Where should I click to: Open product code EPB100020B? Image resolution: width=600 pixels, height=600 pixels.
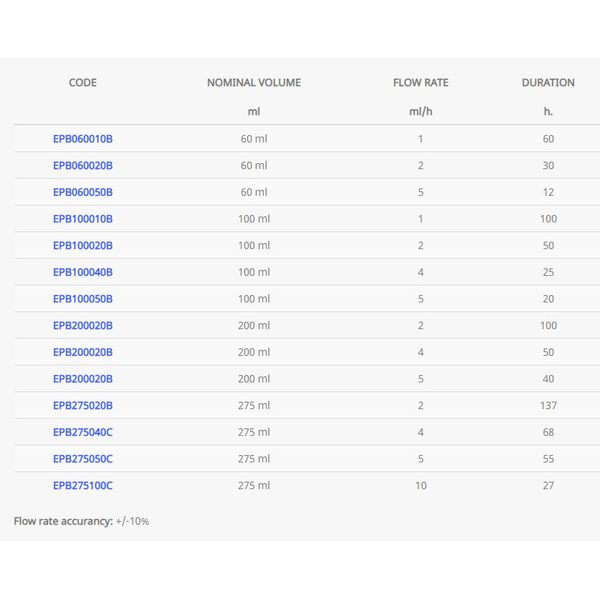point(83,246)
